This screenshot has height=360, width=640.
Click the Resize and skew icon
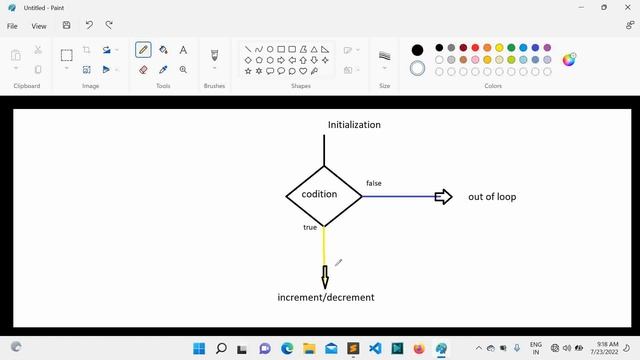point(87,70)
